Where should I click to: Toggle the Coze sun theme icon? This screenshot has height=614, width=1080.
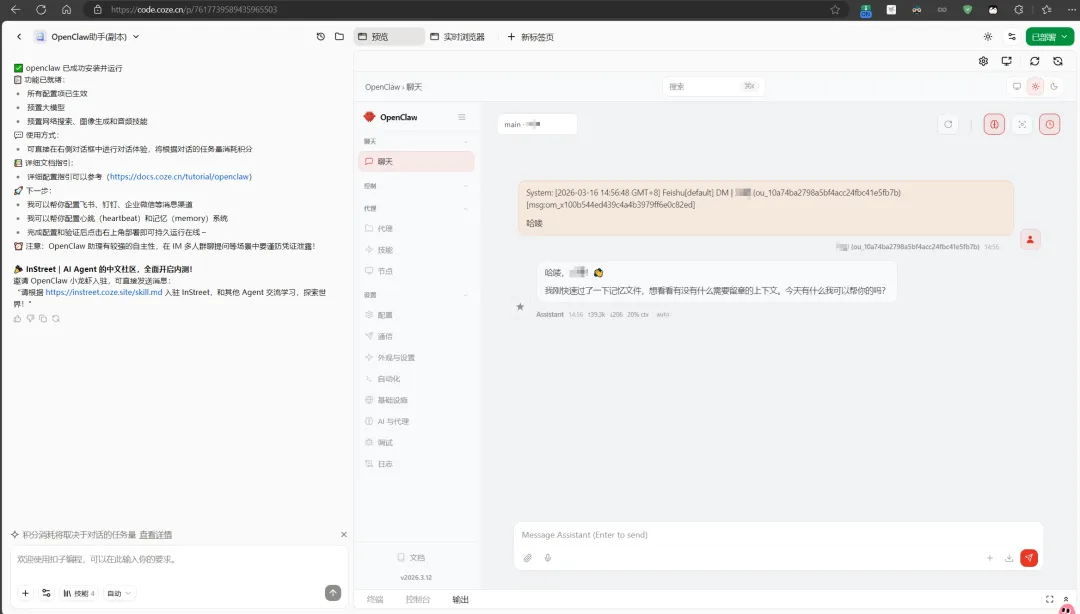coord(988,37)
